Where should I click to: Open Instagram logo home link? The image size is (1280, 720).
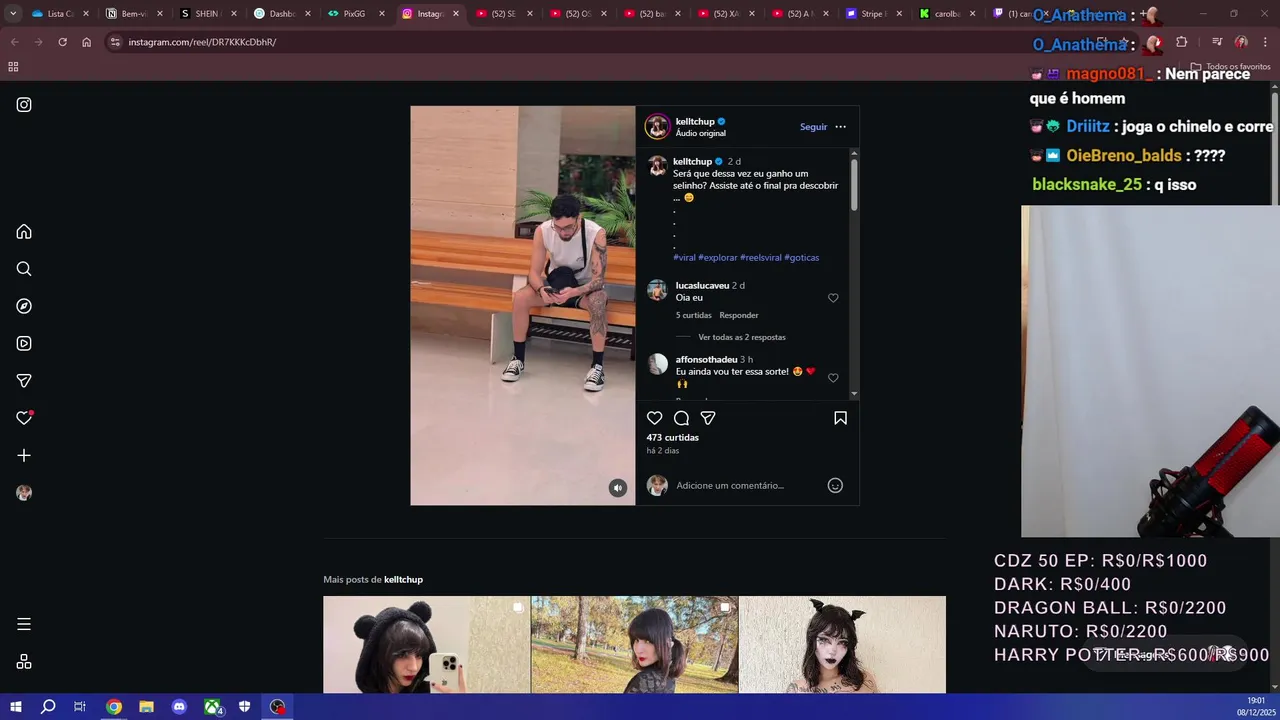point(24,105)
